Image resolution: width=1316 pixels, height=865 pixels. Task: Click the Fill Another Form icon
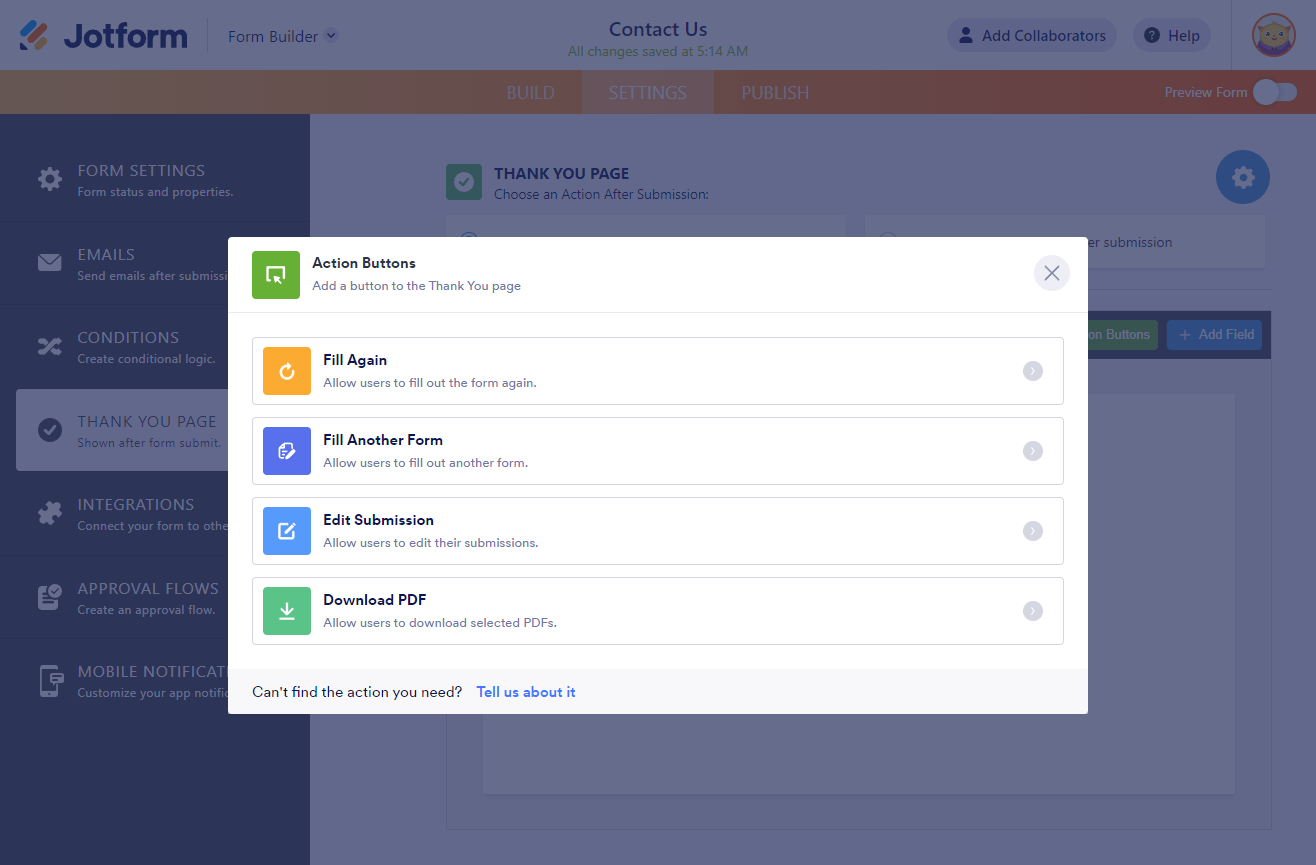pyautogui.click(x=287, y=451)
